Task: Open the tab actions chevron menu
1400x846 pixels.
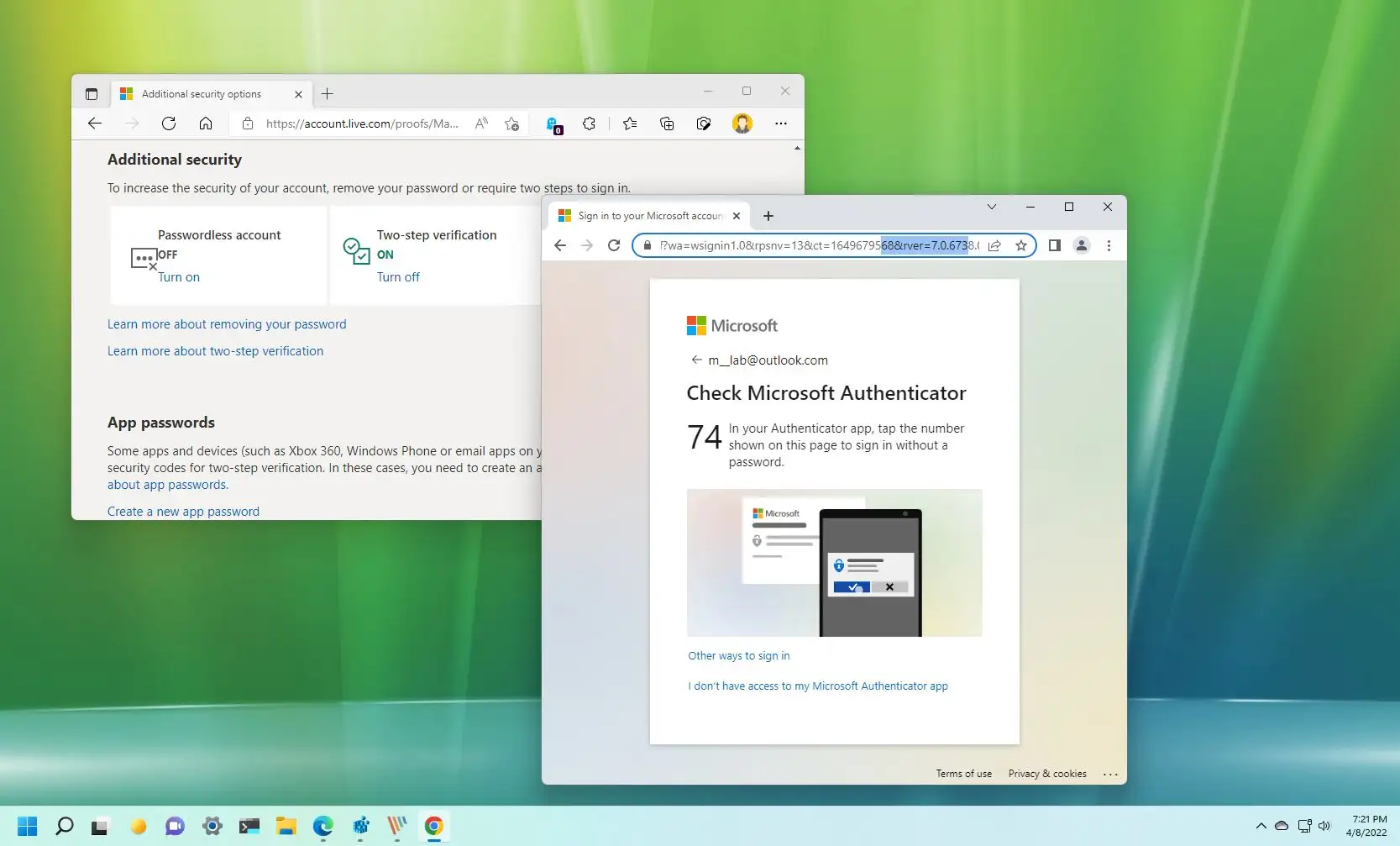Action: pyautogui.click(x=992, y=207)
